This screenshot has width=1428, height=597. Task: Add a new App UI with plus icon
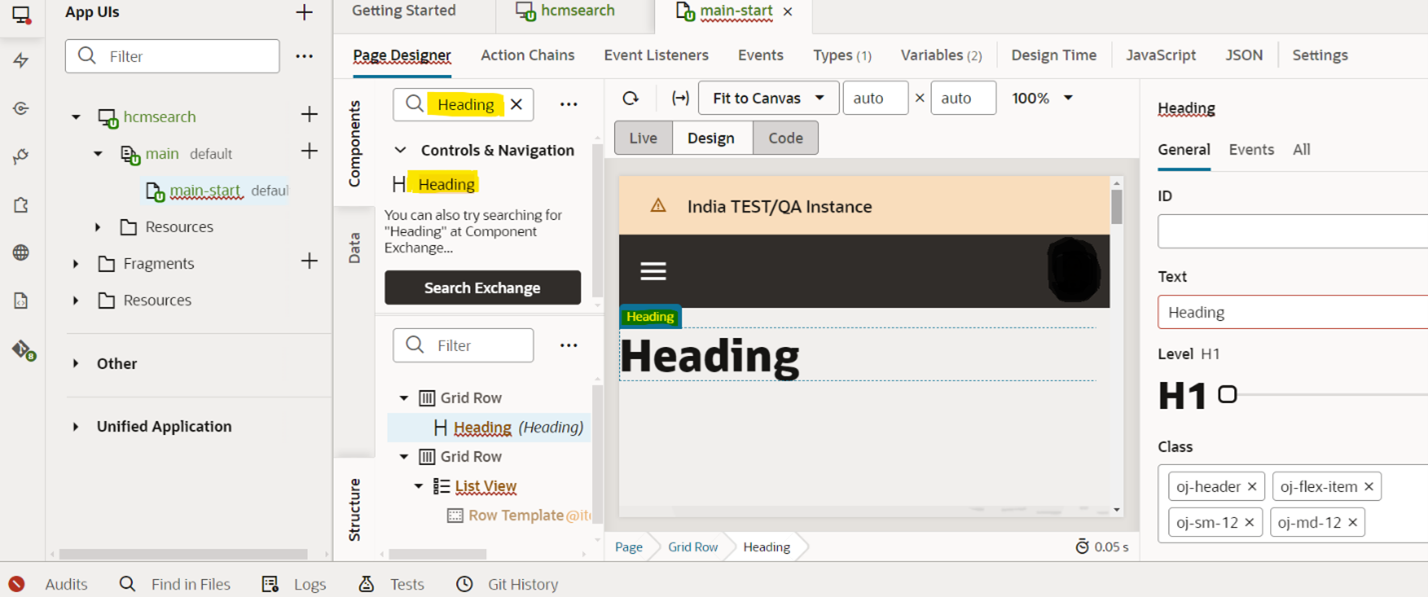[x=304, y=13]
